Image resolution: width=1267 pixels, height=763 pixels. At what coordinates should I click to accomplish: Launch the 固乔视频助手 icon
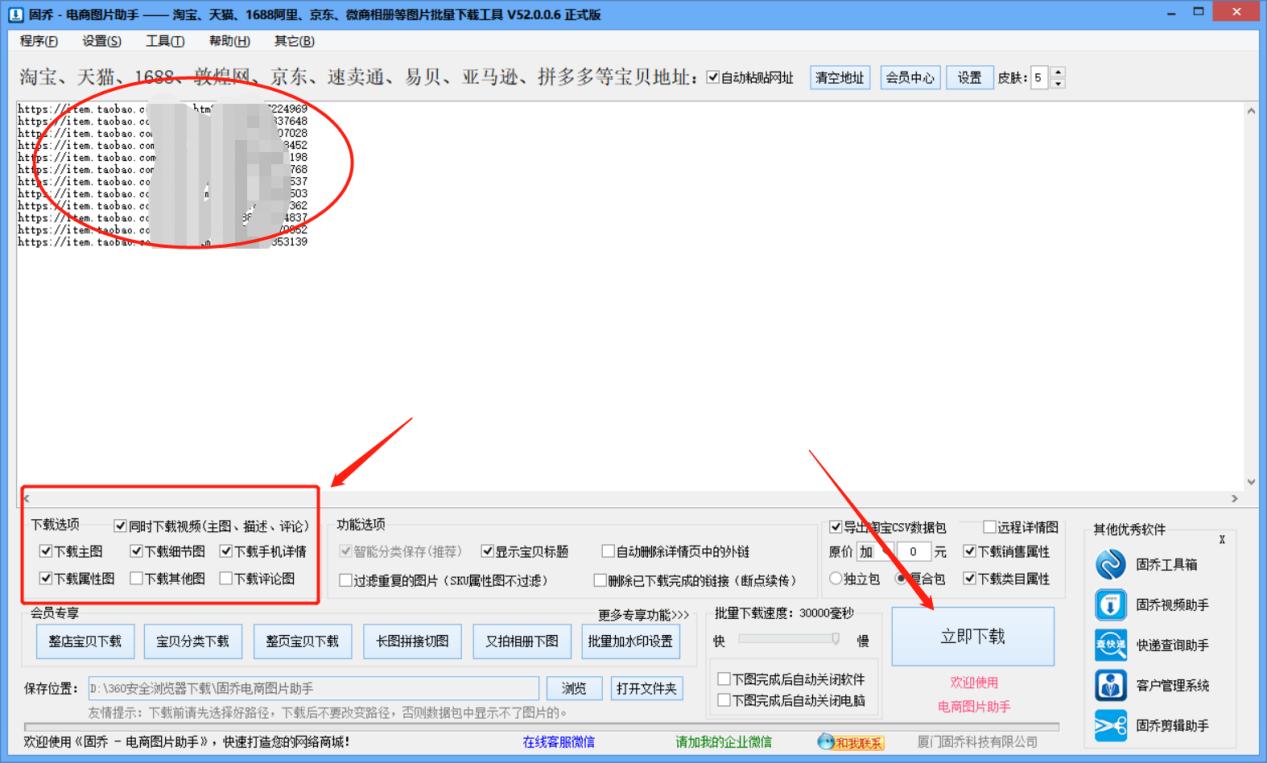pyautogui.click(x=1111, y=605)
